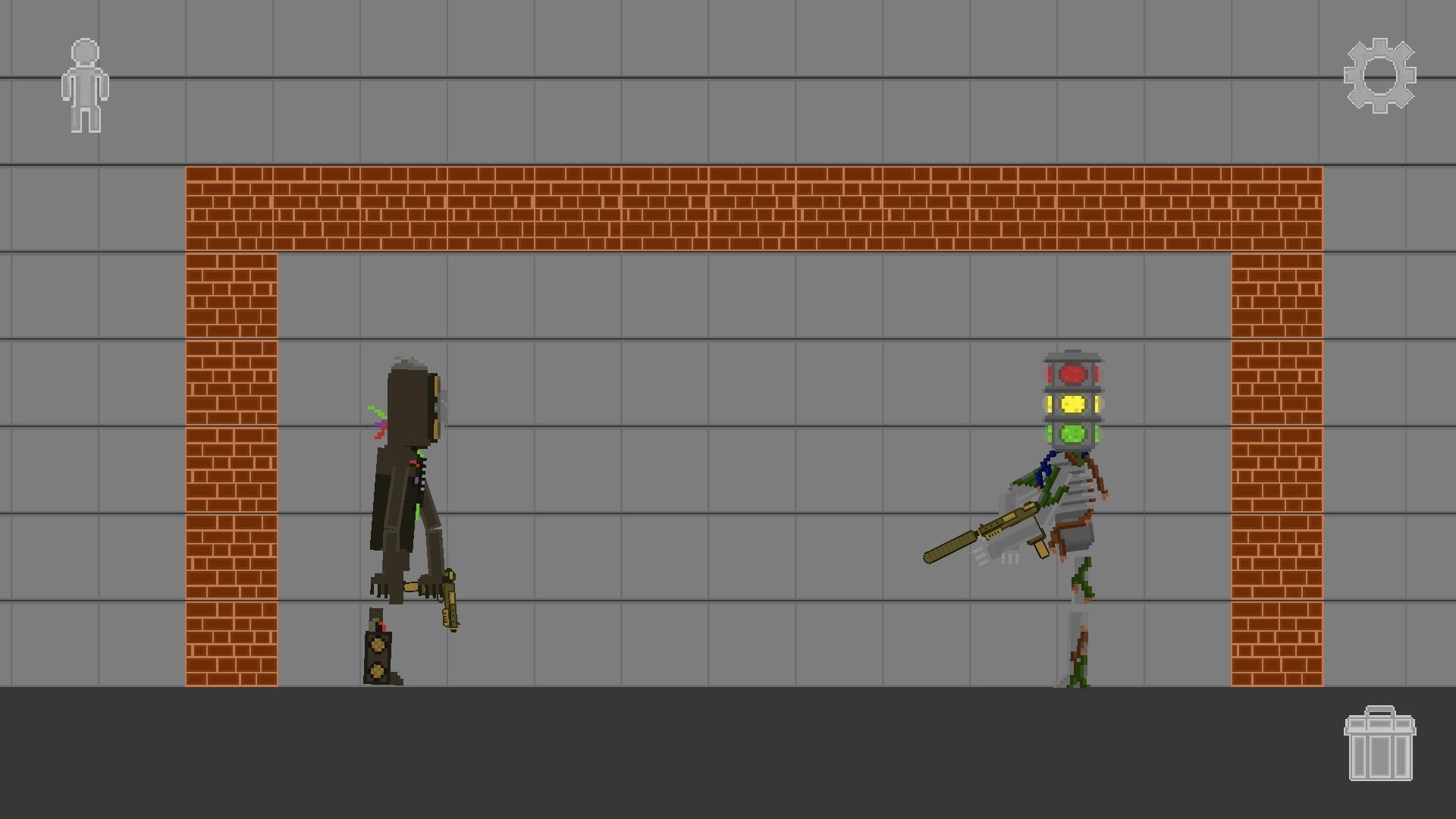Click the skeleton character's vine-covered leg
This screenshot has height=819, width=1456.
1078,622
